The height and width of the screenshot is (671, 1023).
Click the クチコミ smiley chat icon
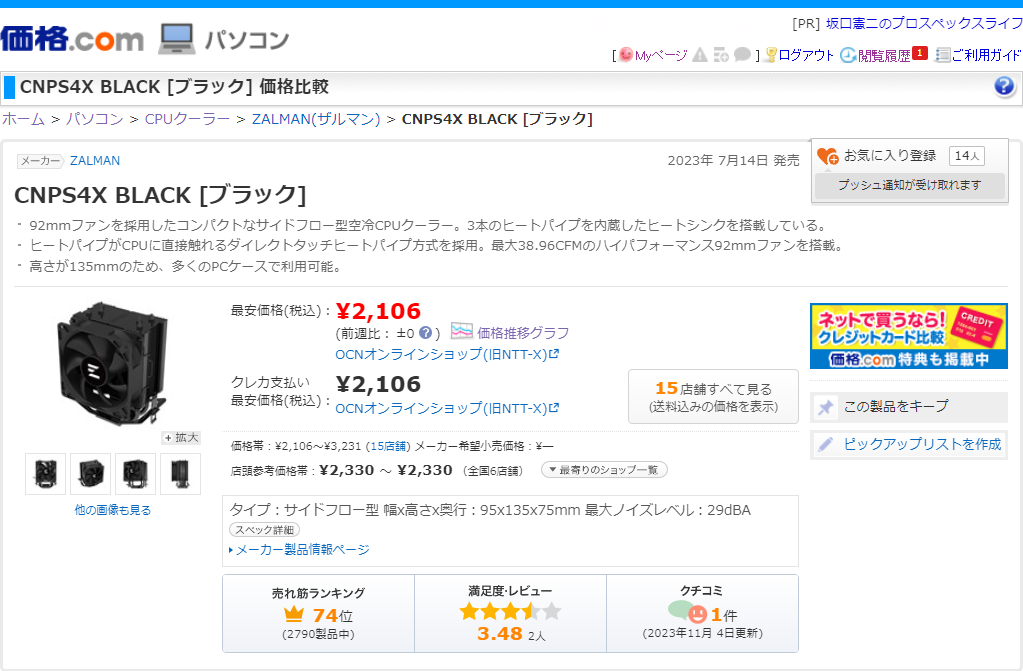click(688, 612)
